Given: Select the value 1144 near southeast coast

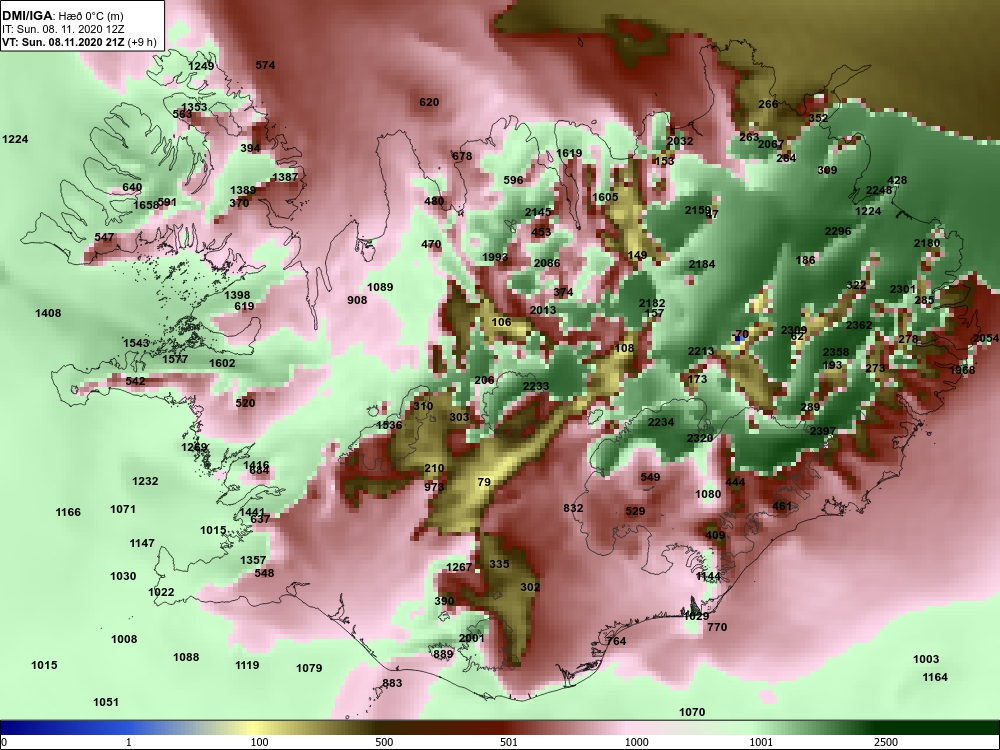Looking at the screenshot, I should (708, 577).
